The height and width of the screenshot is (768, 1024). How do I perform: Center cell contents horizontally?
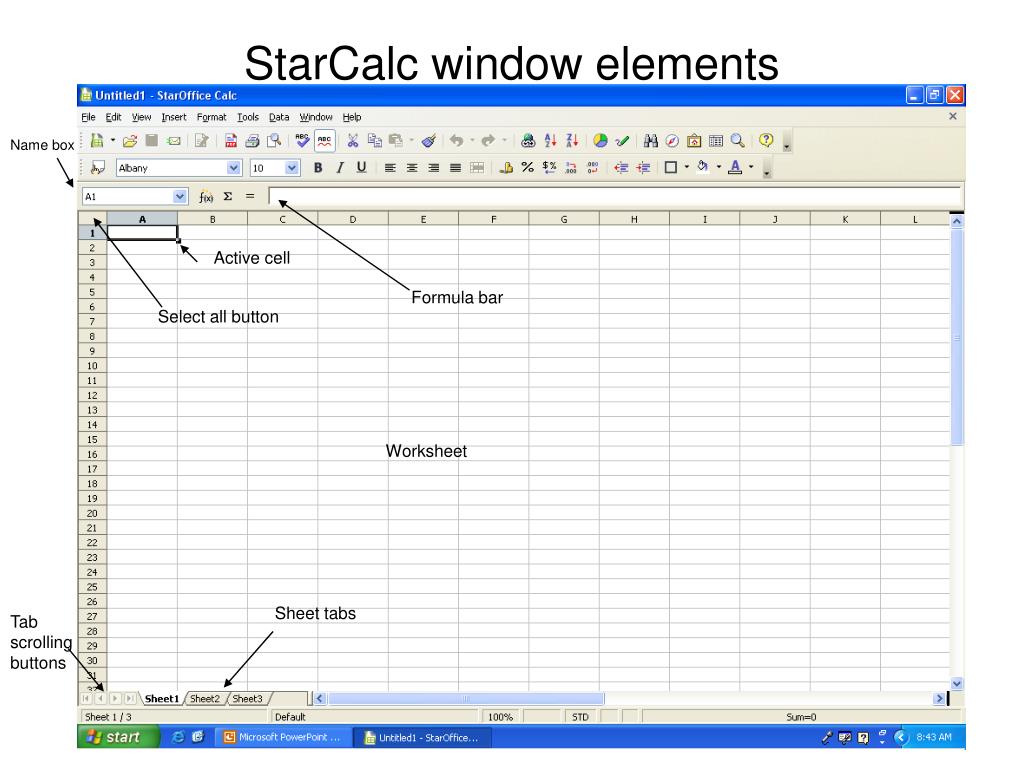412,168
